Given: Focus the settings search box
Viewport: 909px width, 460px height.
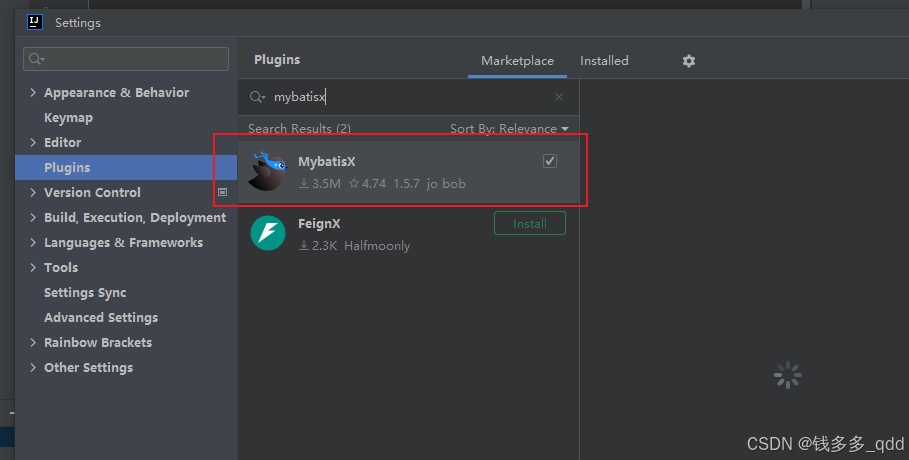Looking at the screenshot, I should [126, 59].
